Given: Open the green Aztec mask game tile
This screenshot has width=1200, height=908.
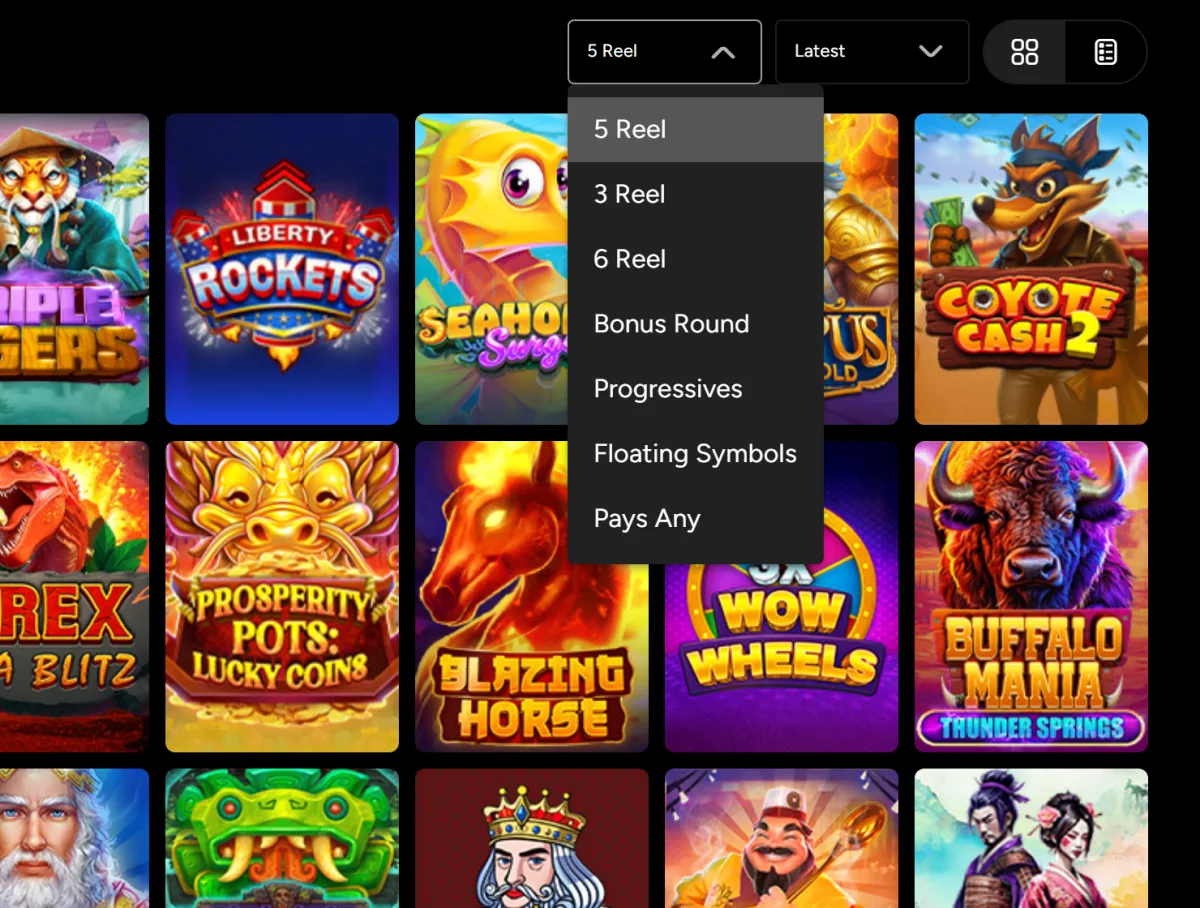Looking at the screenshot, I should point(282,838).
